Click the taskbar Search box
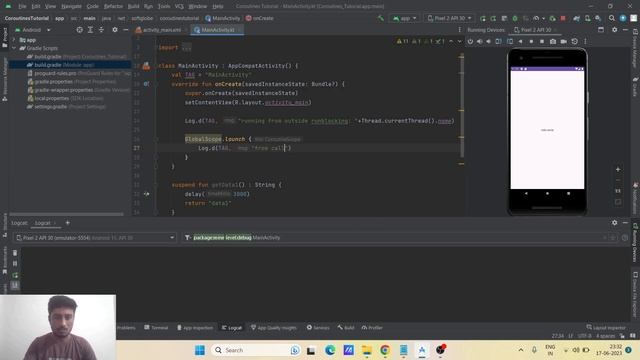 click(x=256, y=350)
